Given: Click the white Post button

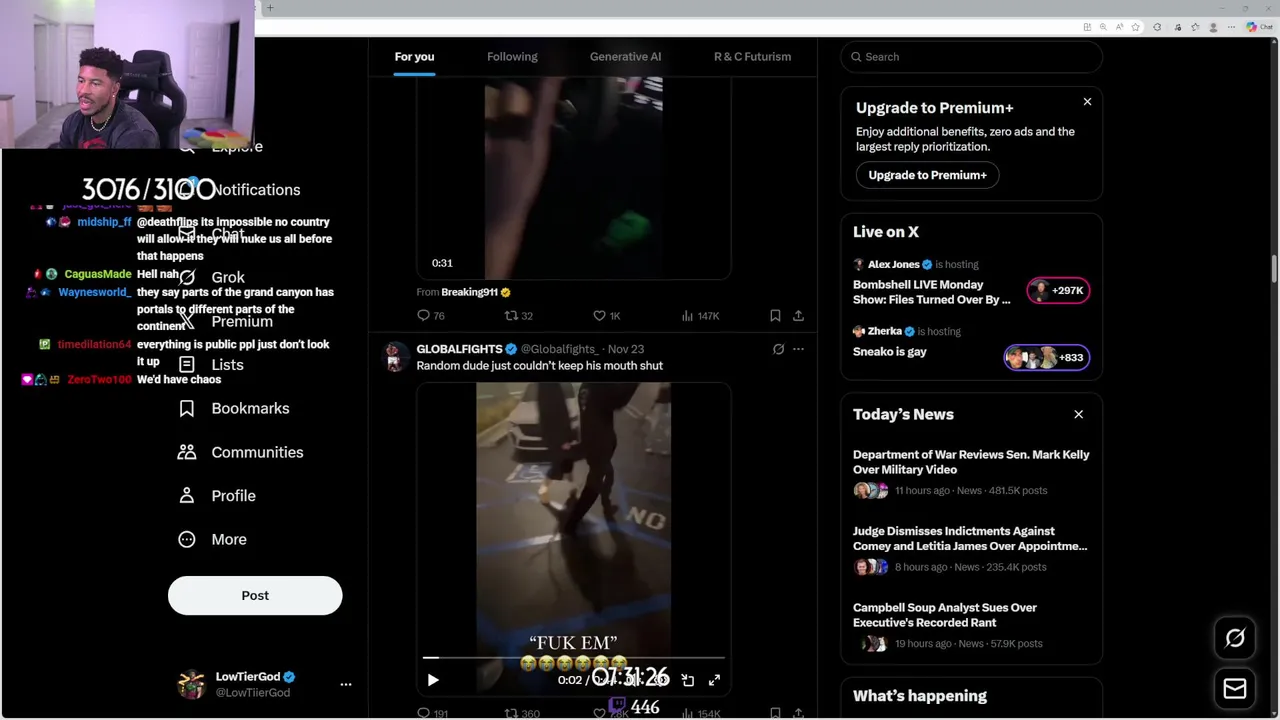Looking at the screenshot, I should coord(255,596).
